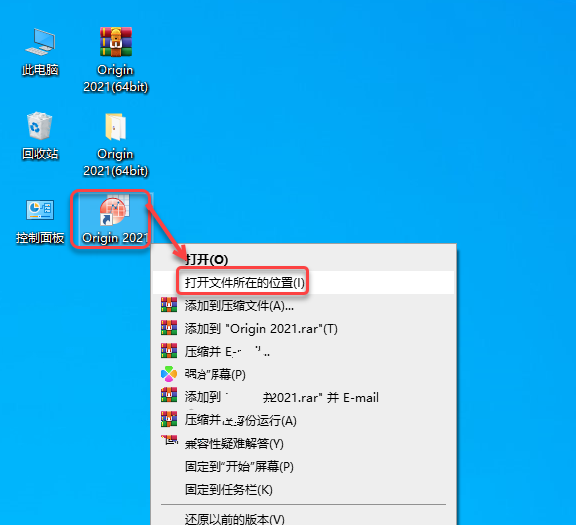576x525 pixels.
Task: Choose 固定到"开始"屏幕(P) menu entry
Action: [x=304, y=467]
